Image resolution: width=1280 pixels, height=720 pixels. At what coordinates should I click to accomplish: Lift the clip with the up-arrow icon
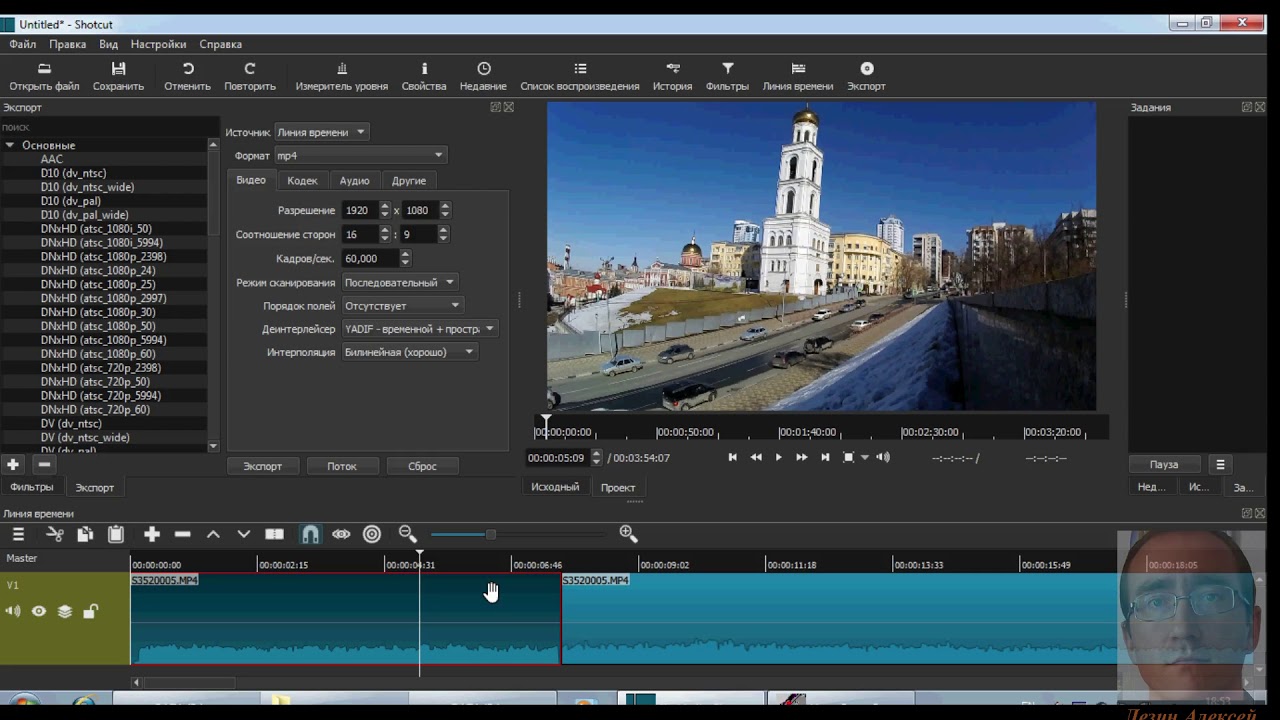[x=213, y=534]
